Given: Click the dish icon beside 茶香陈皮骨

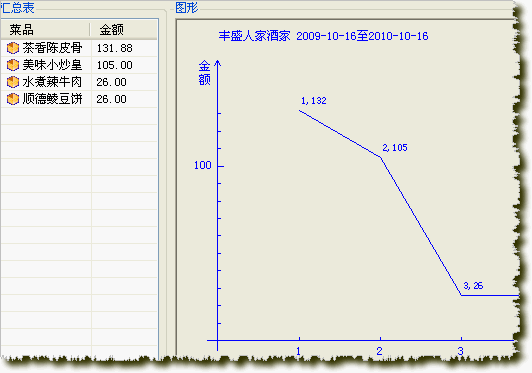Looking at the screenshot, I should [13, 48].
